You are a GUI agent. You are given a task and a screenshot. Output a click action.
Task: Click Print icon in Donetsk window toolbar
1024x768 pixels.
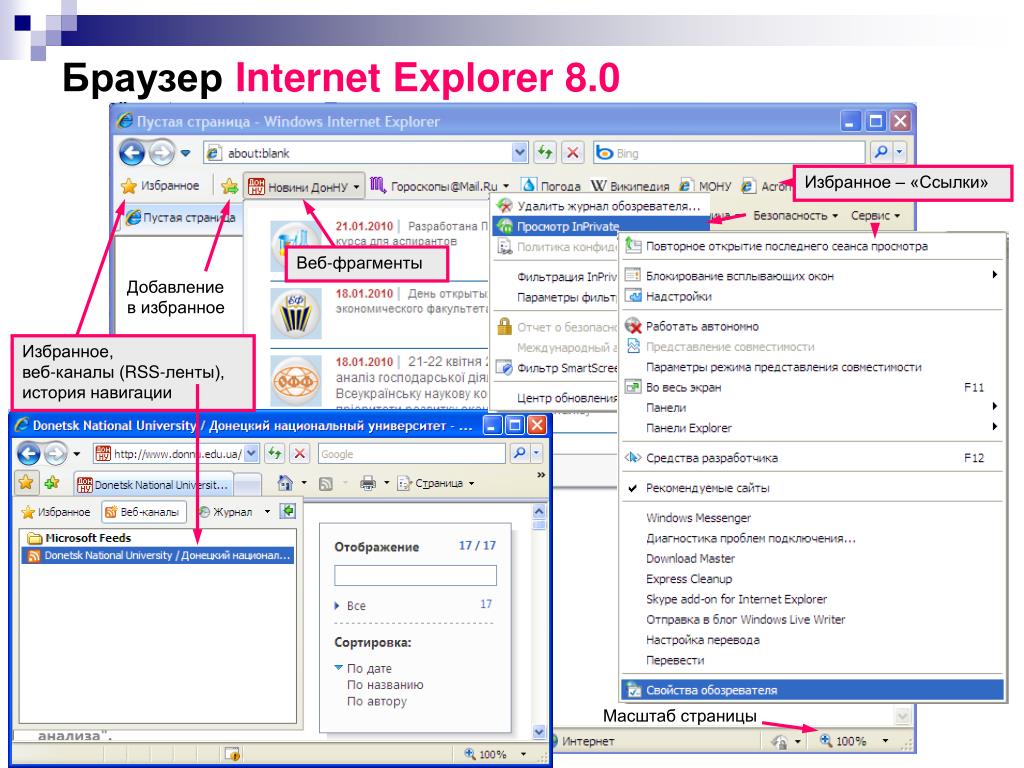368,483
